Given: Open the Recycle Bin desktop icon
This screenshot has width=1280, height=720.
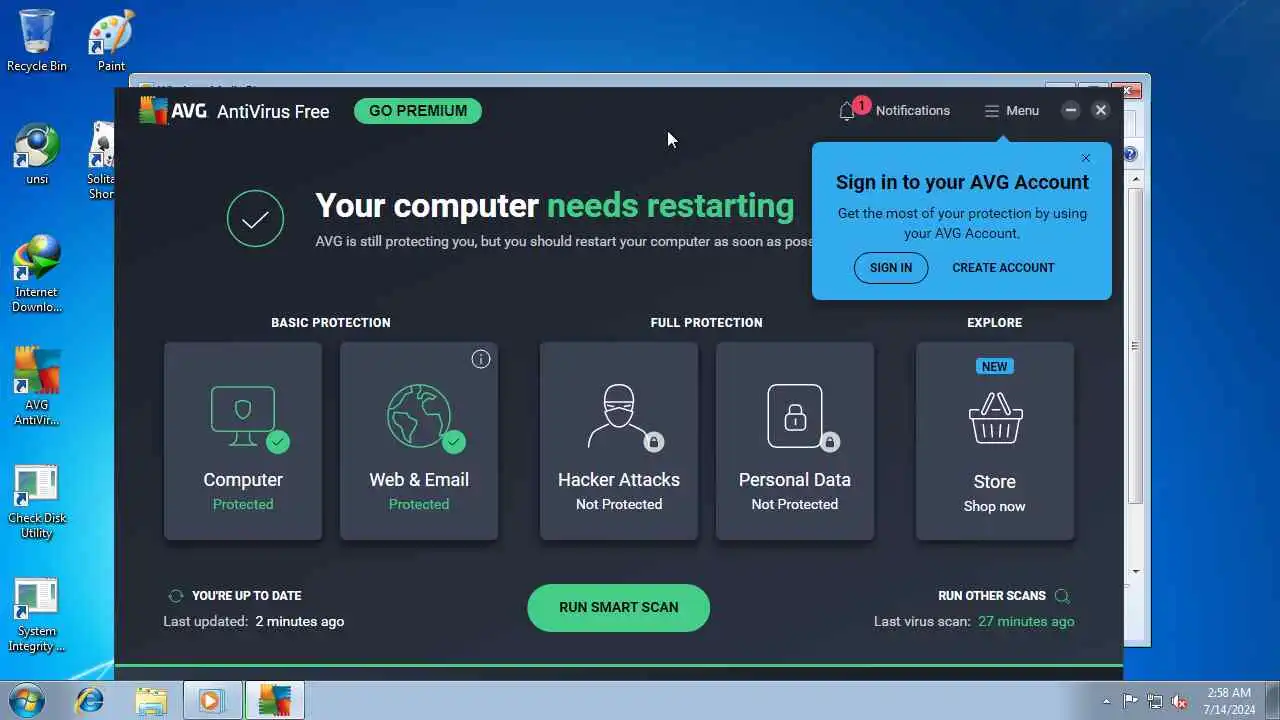Looking at the screenshot, I should [37, 41].
